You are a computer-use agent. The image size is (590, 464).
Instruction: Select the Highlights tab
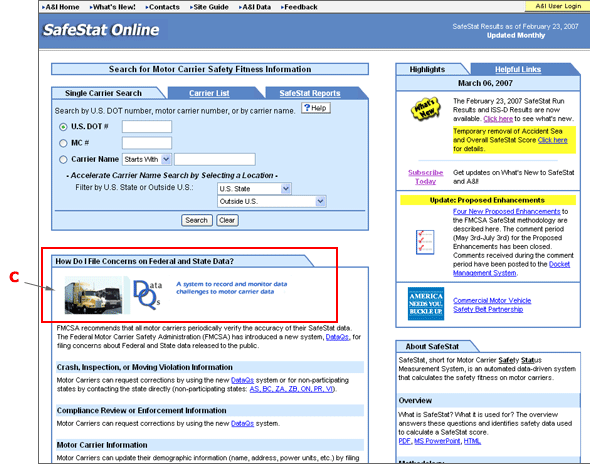(427, 70)
